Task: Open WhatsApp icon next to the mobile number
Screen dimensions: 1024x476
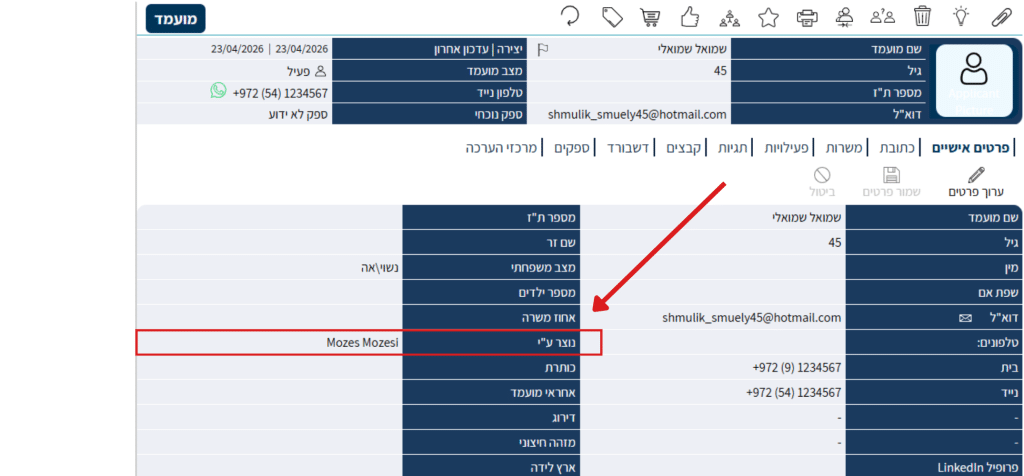Action: tap(218, 91)
